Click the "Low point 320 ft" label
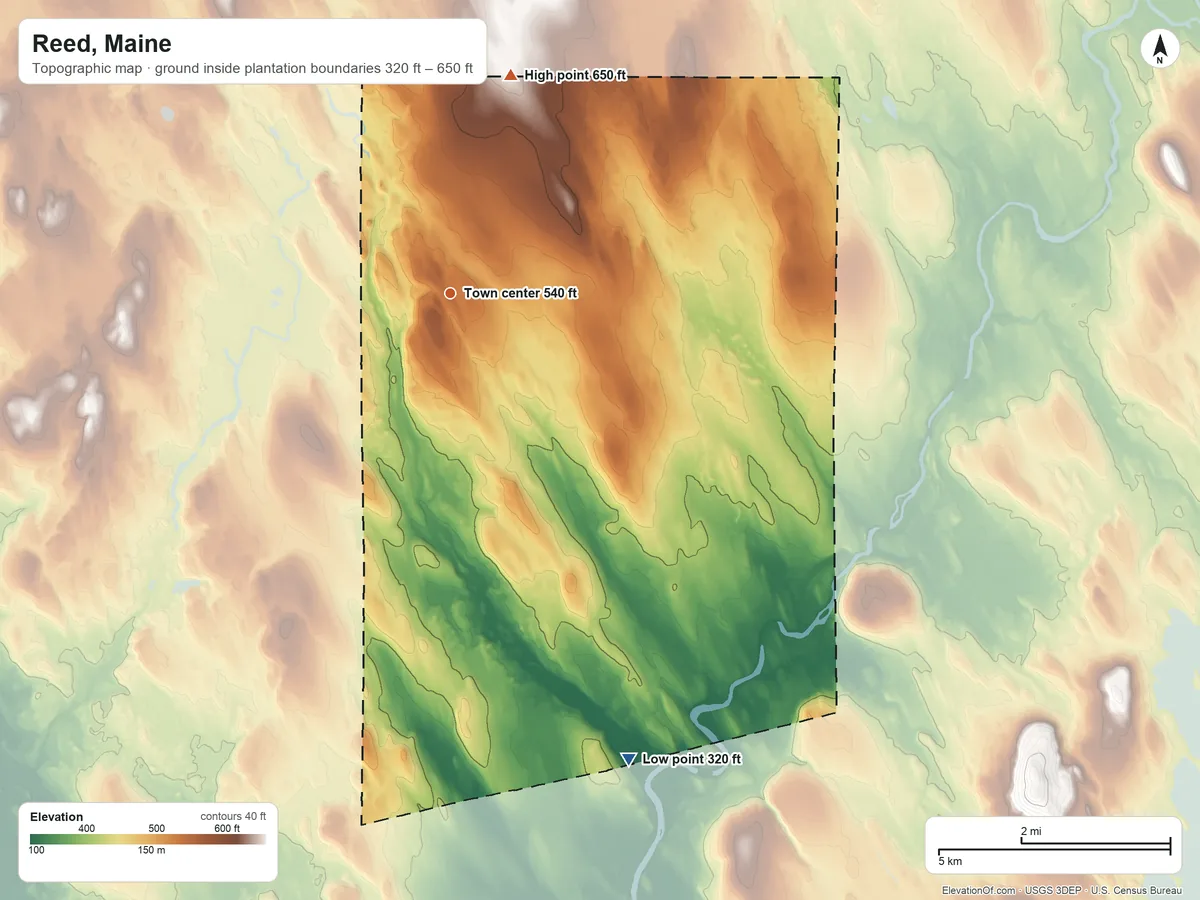Image resolution: width=1200 pixels, height=900 pixels. [691, 760]
